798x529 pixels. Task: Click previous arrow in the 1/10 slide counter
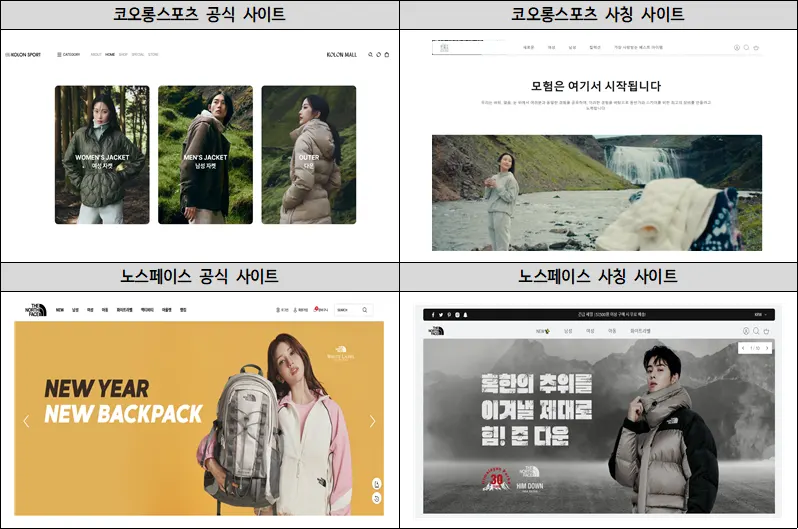[x=743, y=348]
